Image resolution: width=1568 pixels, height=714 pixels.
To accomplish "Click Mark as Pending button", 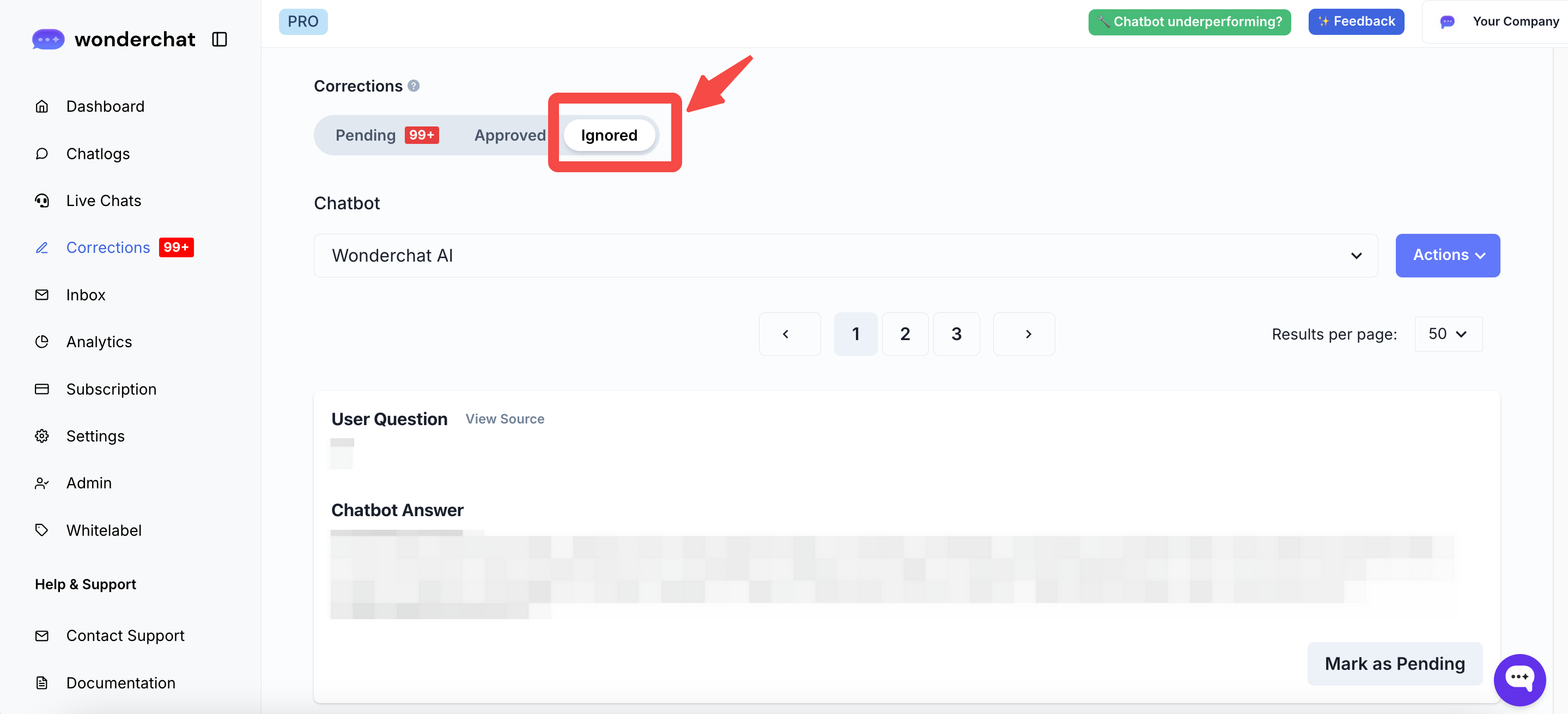I will (1395, 663).
